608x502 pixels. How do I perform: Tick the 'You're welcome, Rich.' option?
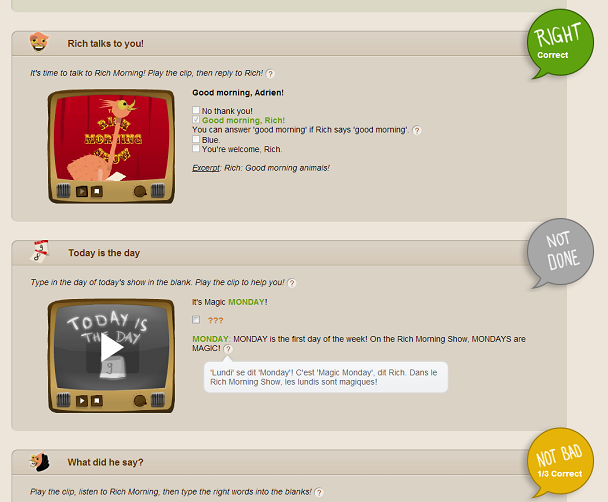pyautogui.click(x=196, y=148)
